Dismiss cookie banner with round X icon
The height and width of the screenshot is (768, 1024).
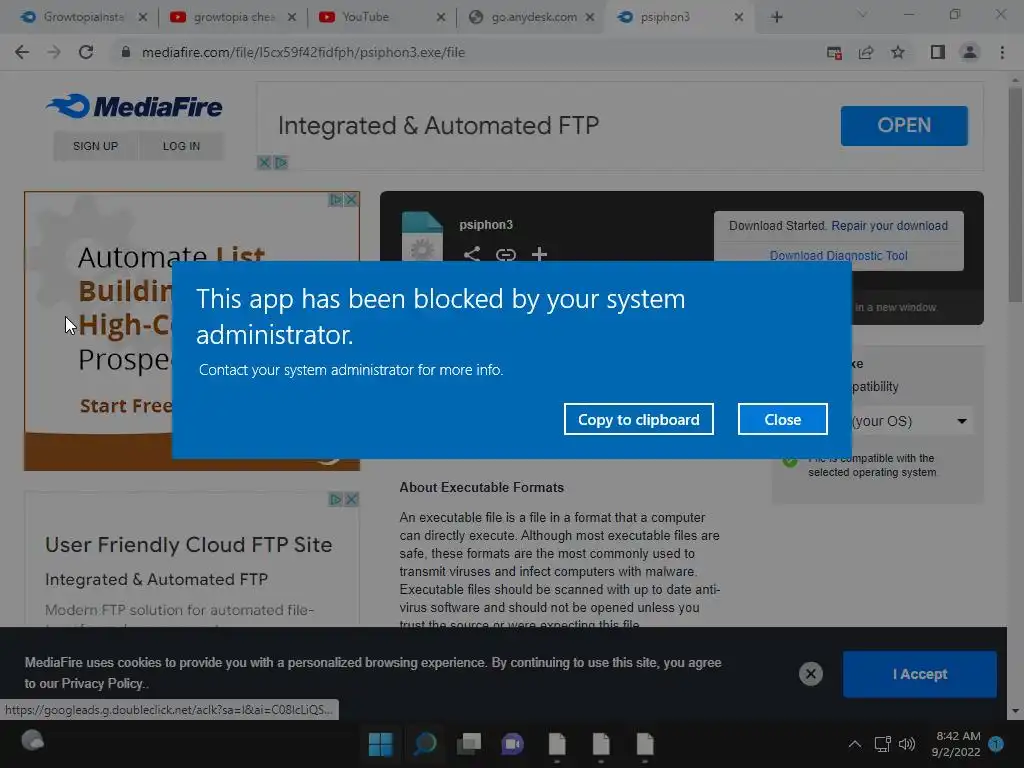[810, 674]
